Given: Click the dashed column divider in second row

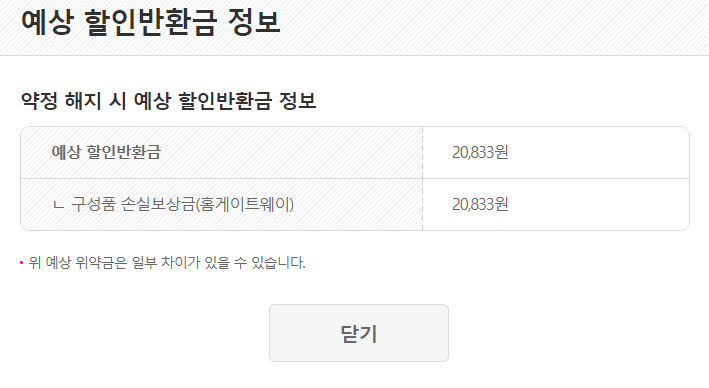Looking at the screenshot, I should (x=422, y=204).
